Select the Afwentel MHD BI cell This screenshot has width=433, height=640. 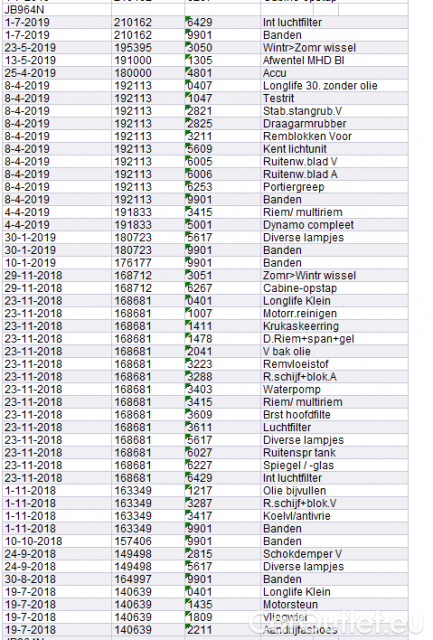[x=334, y=60]
